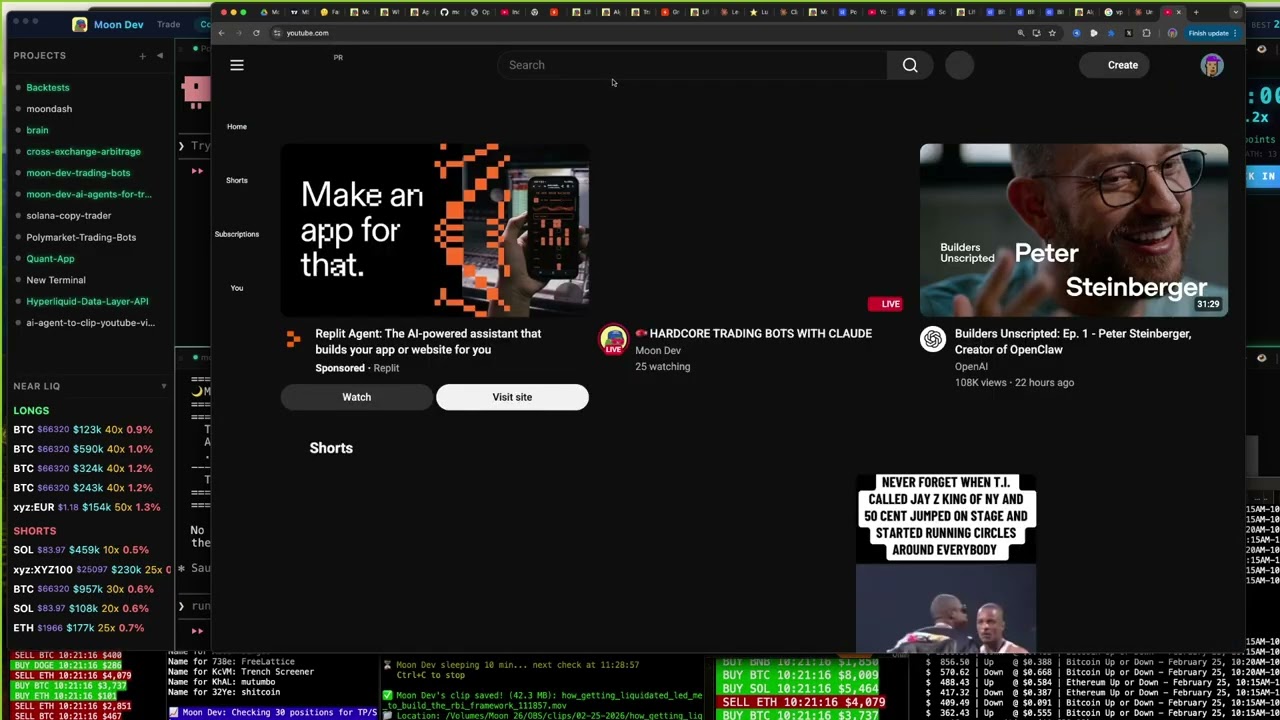This screenshot has width=1280, height=720.
Task: Go back with the browser back arrow
Action: (221, 33)
